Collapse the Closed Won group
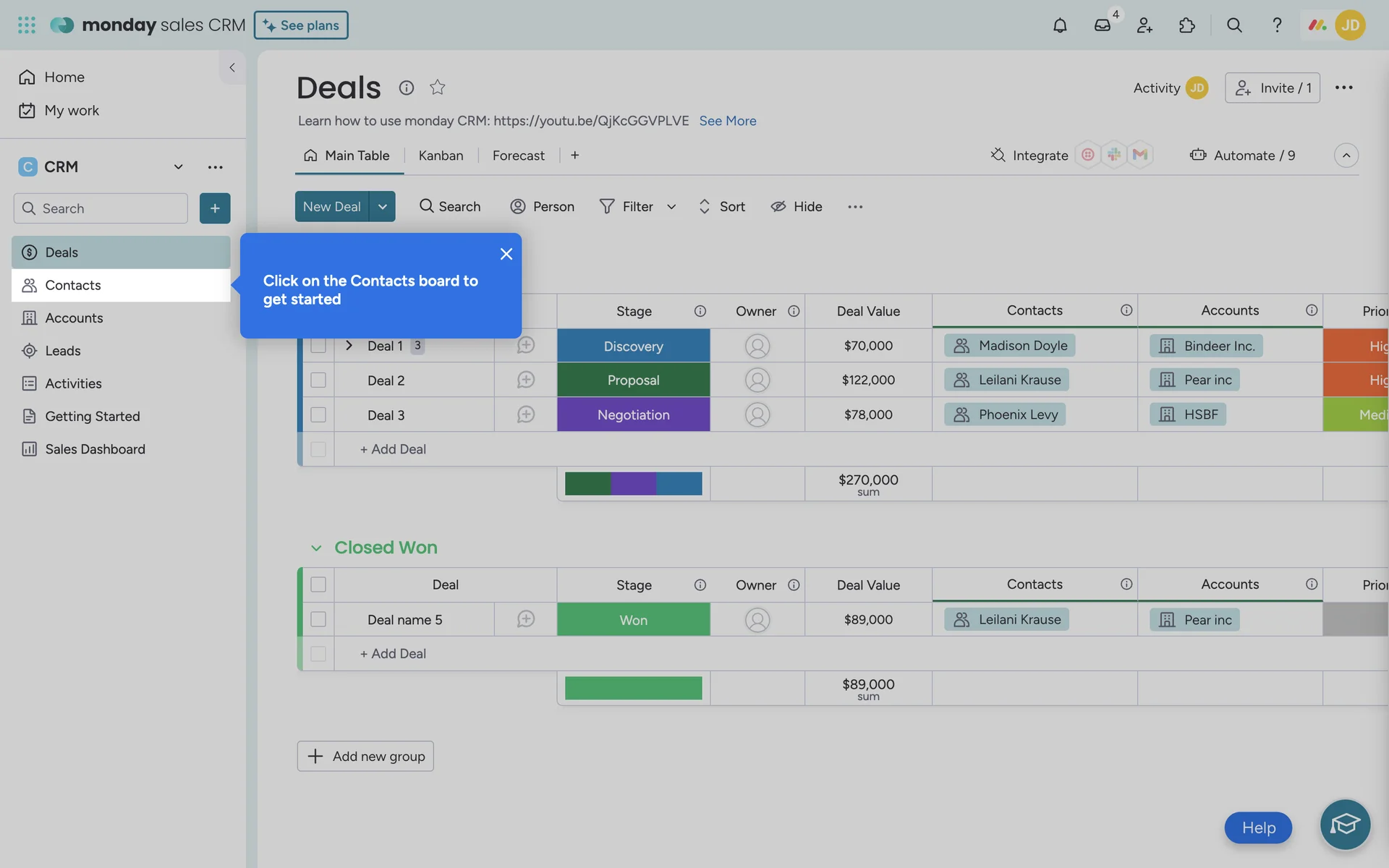Screen dimensions: 1389x868 click(x=316, y=548)
